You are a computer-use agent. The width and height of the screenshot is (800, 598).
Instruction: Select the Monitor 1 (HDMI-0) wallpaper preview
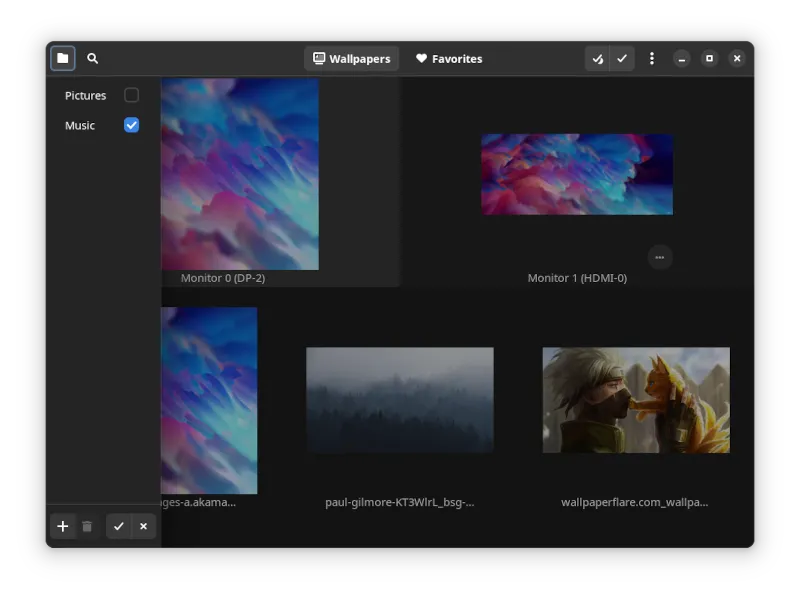coord(577,174)
